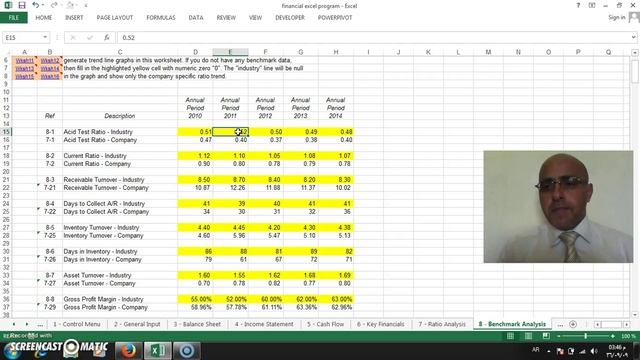Screen dimensions: 640x360
Task: Click the 100% zoom level indicator
Action: [x=628, y=336]
